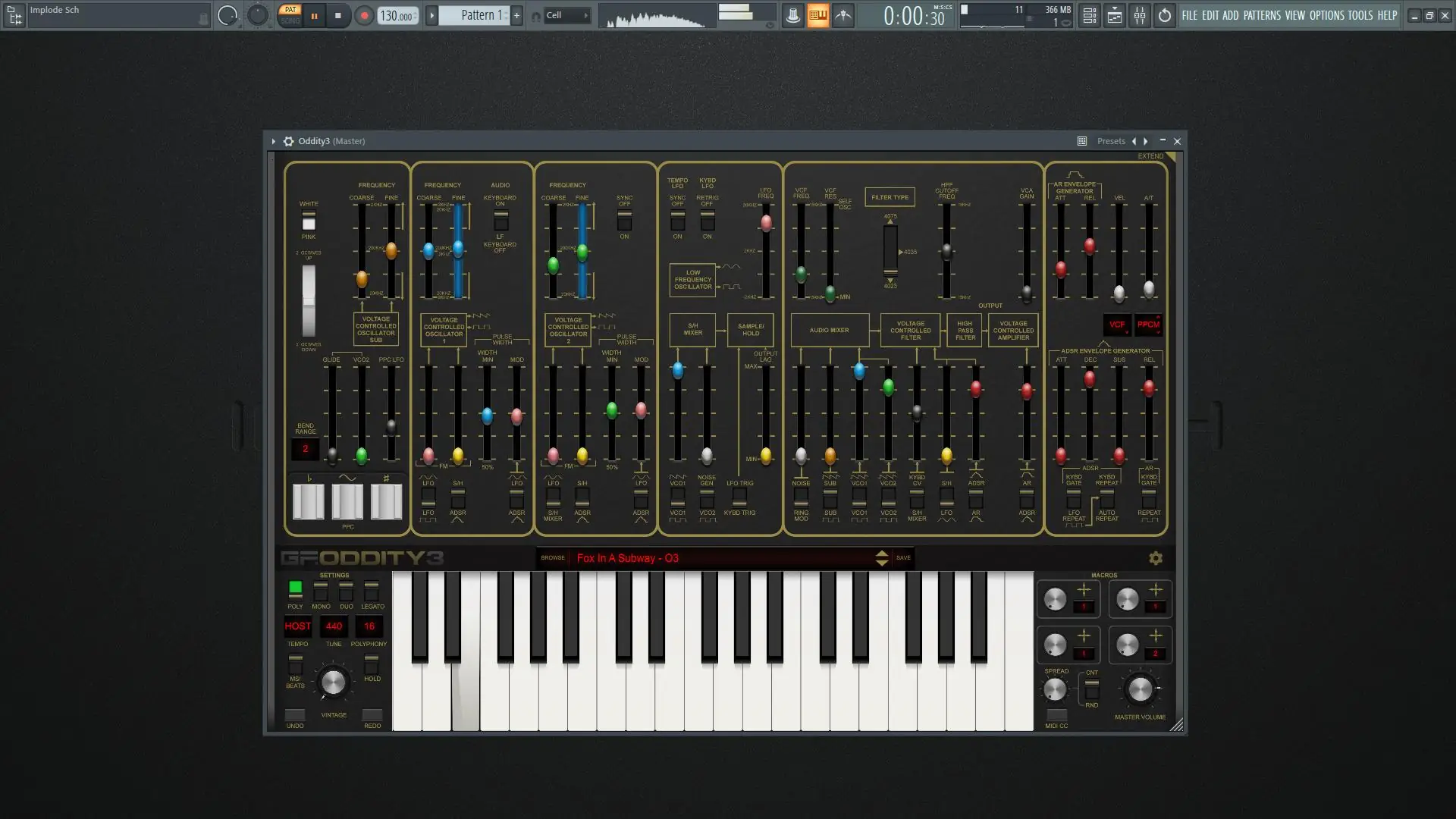Image resolution: width=1456 pixels, height=819 pixels.
Task: Toggle the LEGATO switch
Action: (x=372, y=590)
